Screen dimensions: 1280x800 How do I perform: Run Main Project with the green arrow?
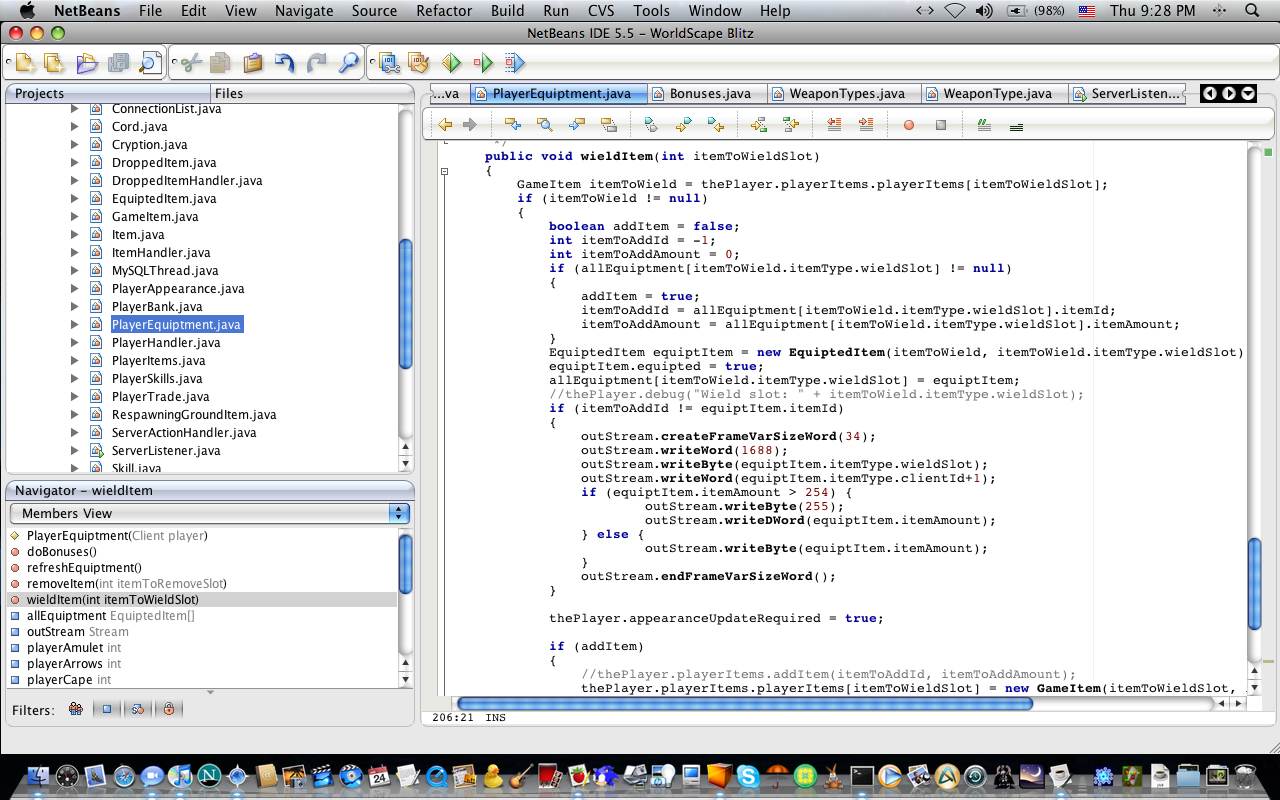(x=452, y=63)
